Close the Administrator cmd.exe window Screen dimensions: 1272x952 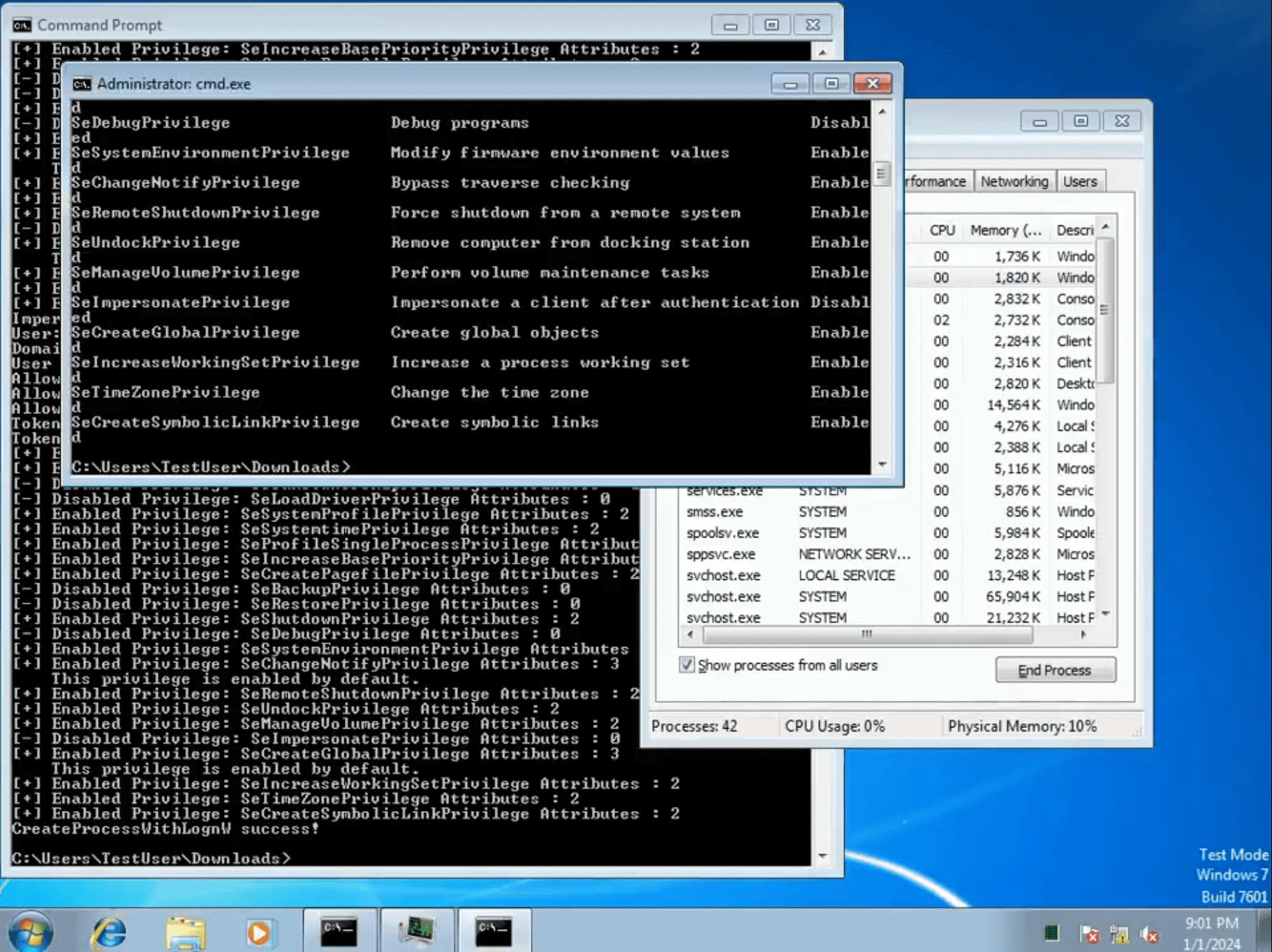point(872,84)
